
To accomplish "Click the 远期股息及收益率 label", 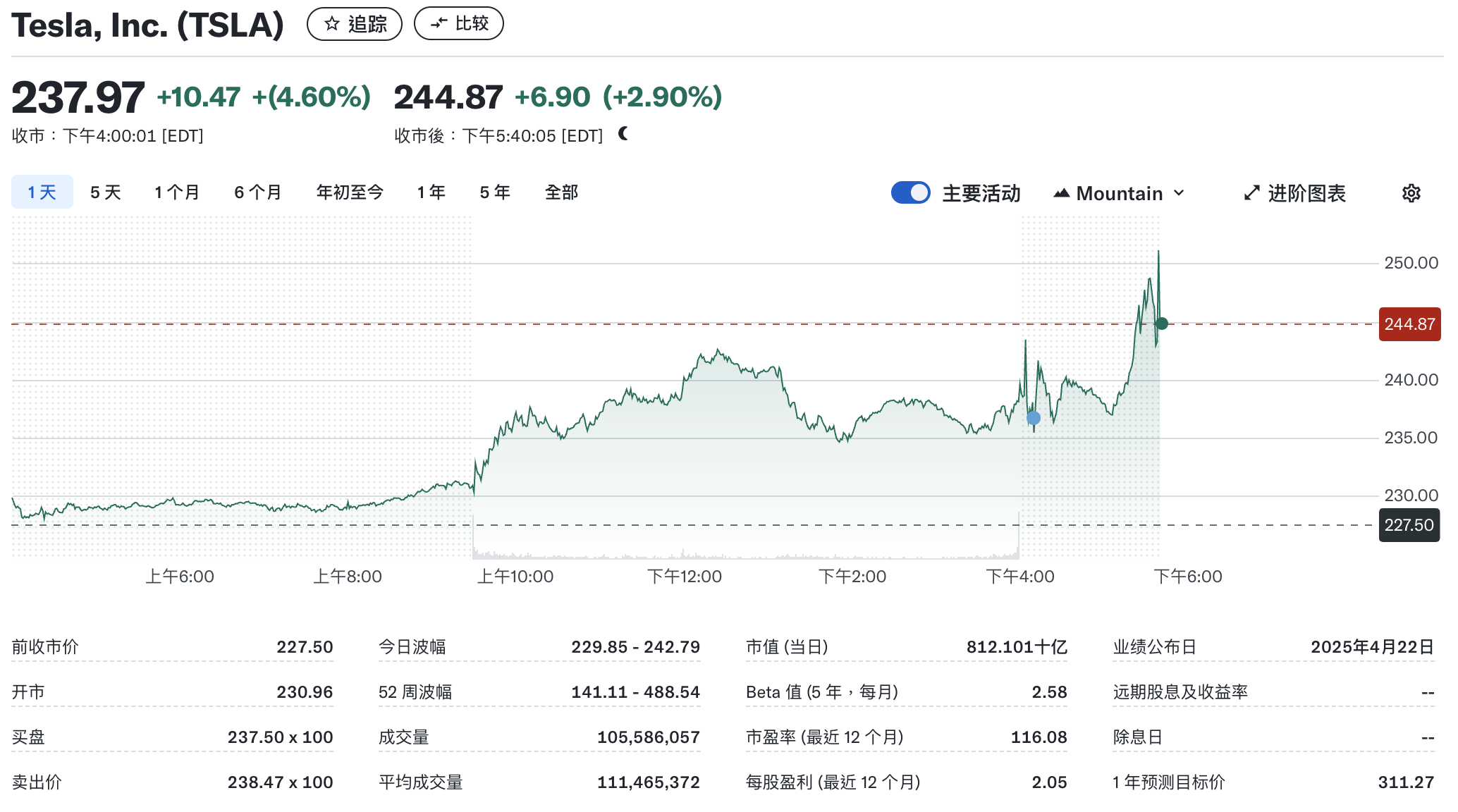I will coord(1181,691).
